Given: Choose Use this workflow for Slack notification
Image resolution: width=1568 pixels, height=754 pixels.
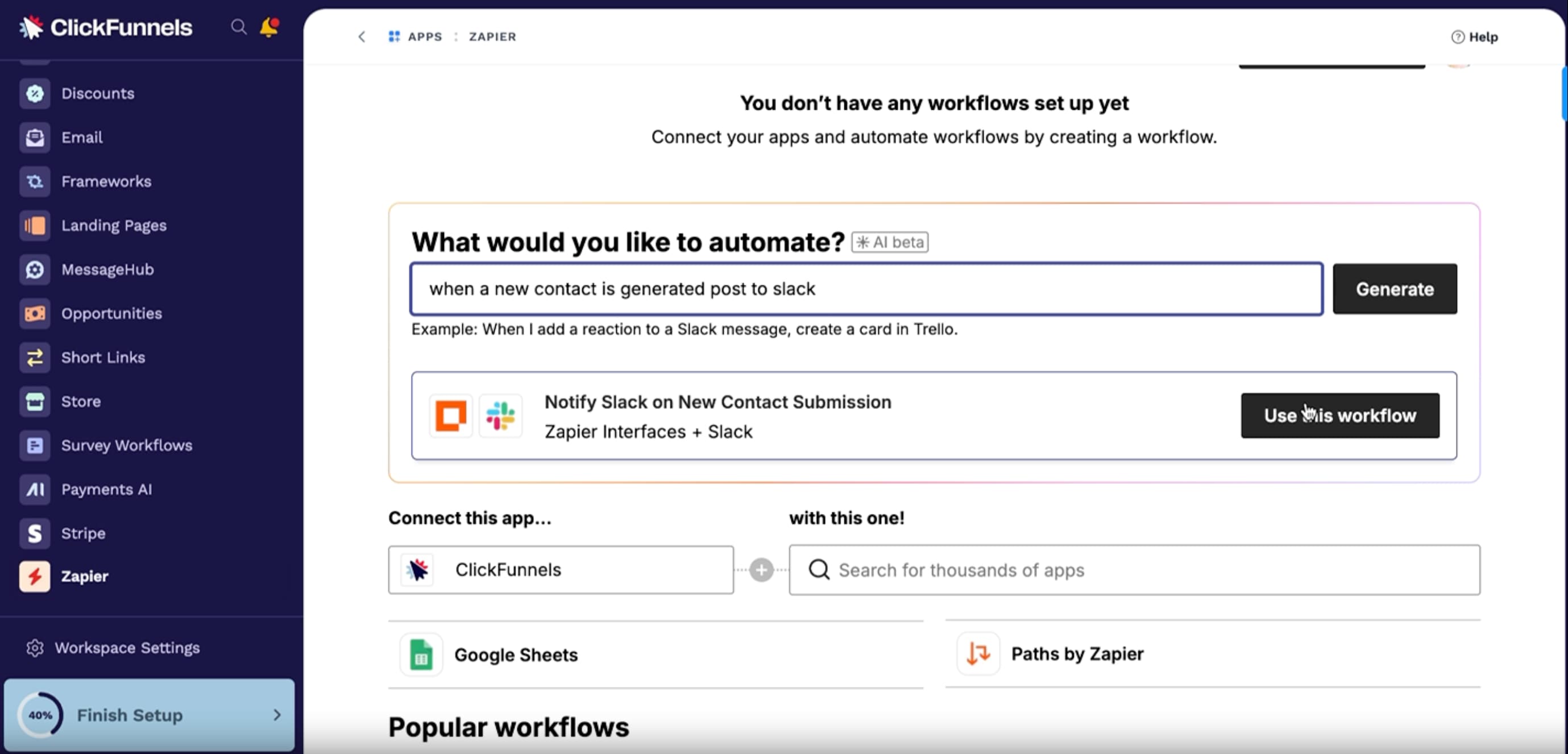Looking at the screenshot, I should point(1340,415).
